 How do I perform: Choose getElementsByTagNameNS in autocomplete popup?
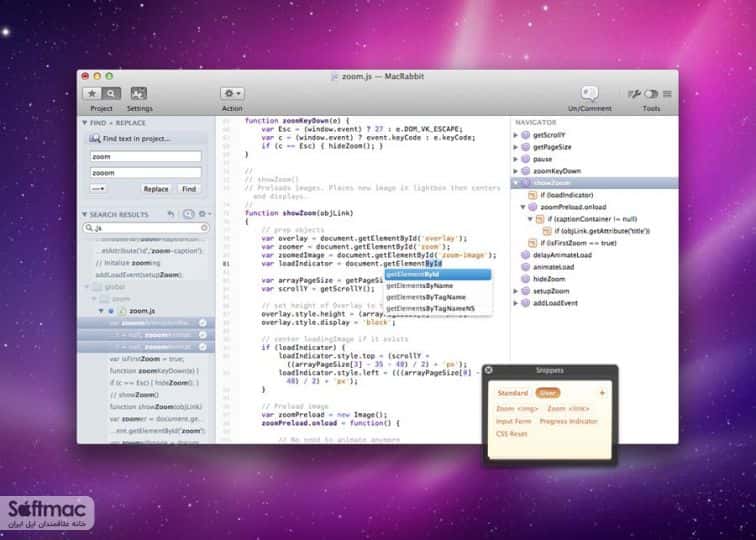[438, 309]
